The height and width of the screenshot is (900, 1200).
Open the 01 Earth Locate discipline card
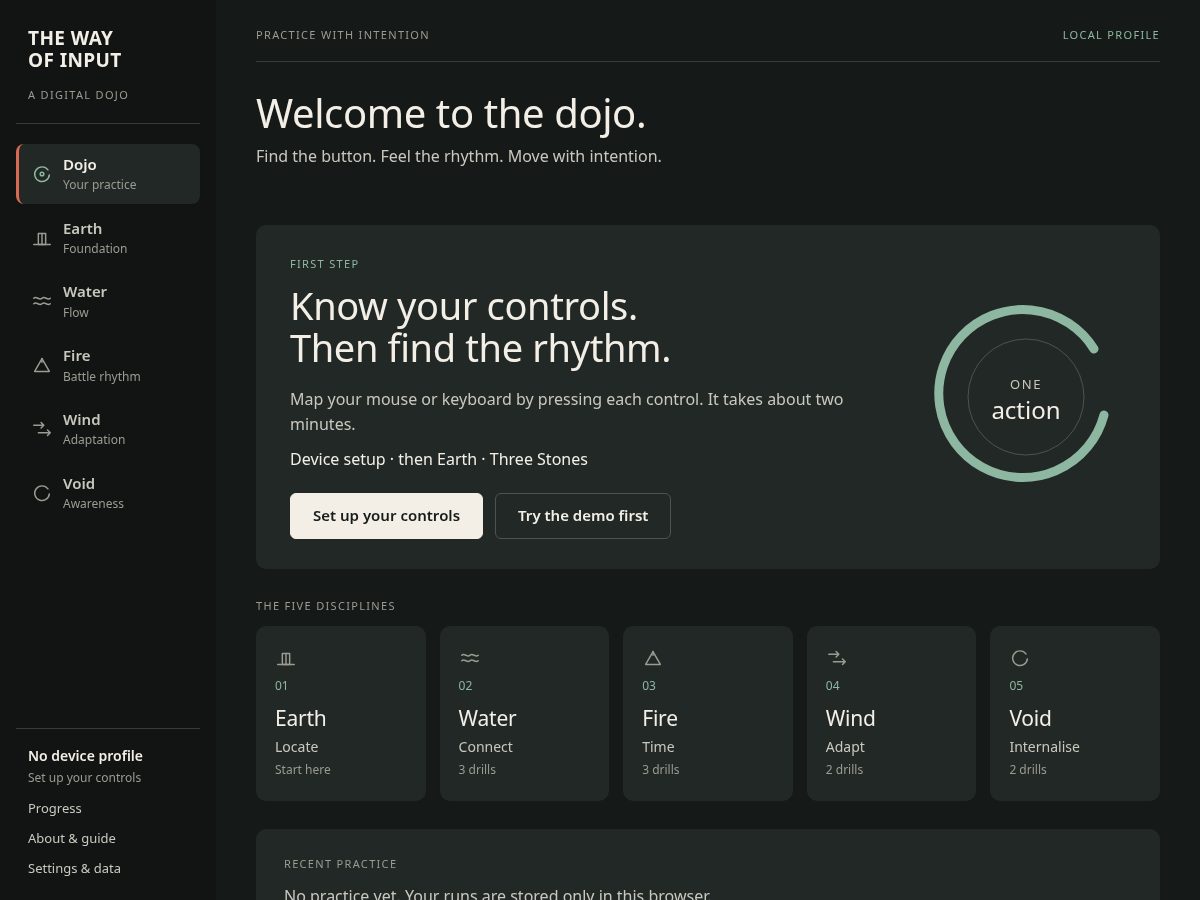click(341, 714)
